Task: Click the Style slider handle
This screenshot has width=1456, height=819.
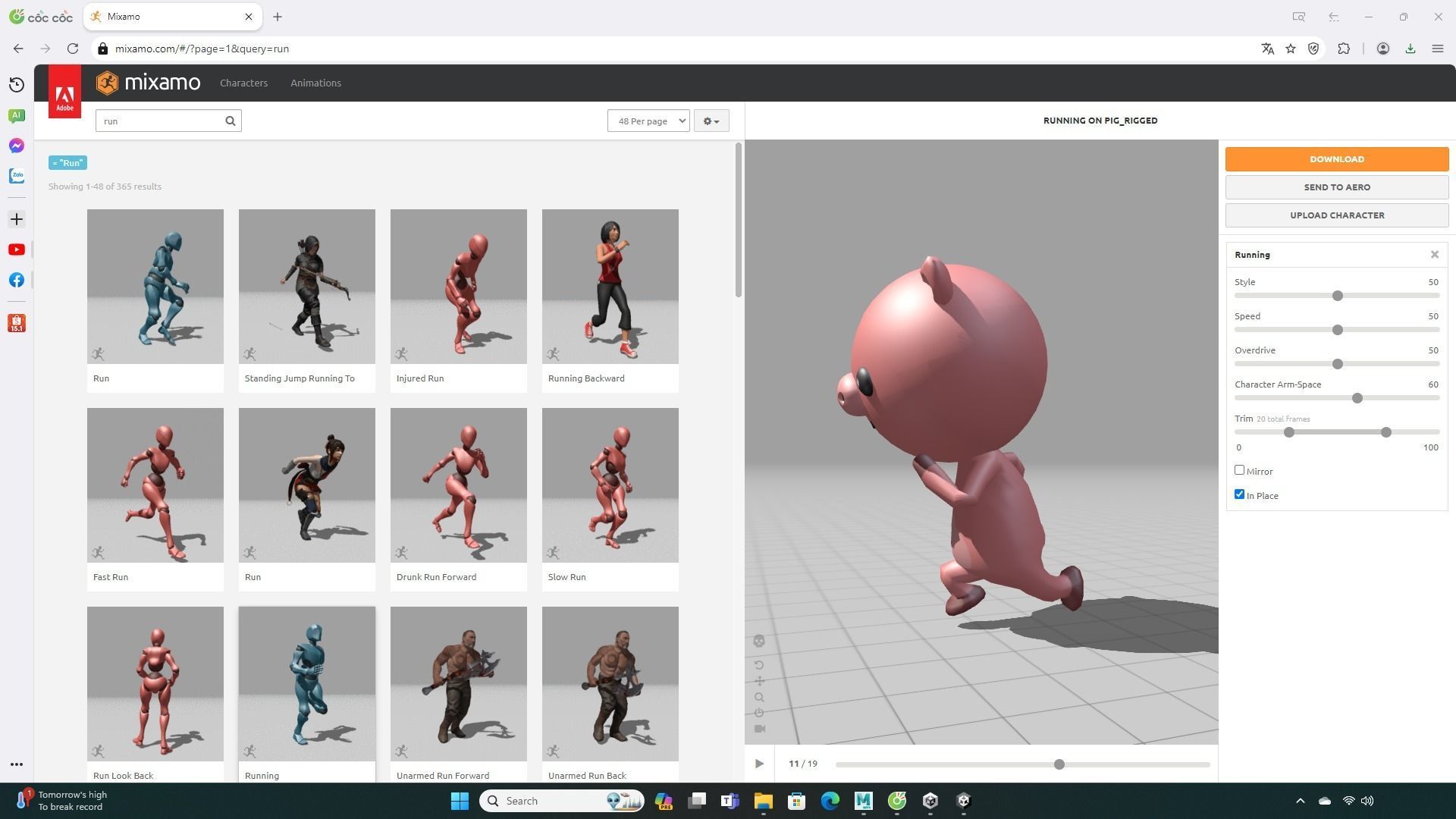Action: point(1338,296)
